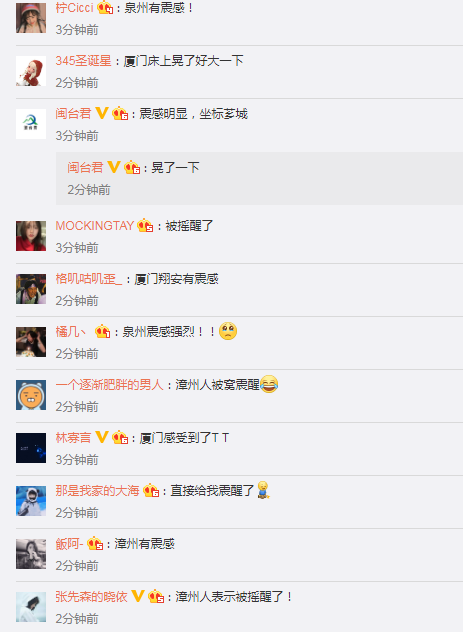This screenshot has width=463, height=632.
Task: Open 一个逐渐肥胖的男人's cartoon avatar
Action: click(31, 395)
